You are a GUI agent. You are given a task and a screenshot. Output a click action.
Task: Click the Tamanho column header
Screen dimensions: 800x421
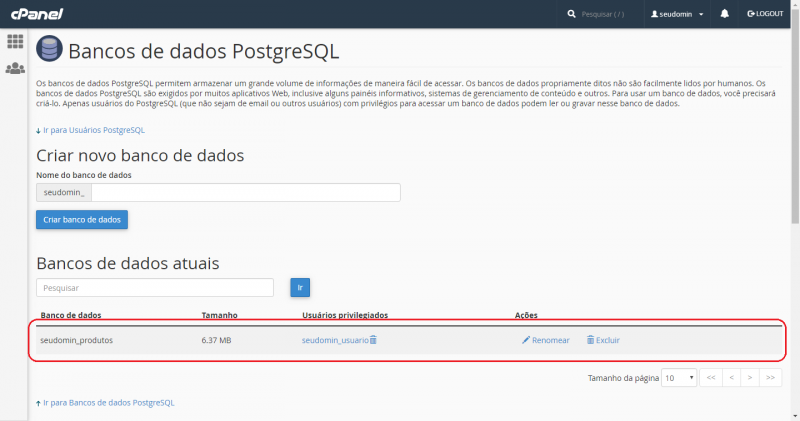coord(219,315)
